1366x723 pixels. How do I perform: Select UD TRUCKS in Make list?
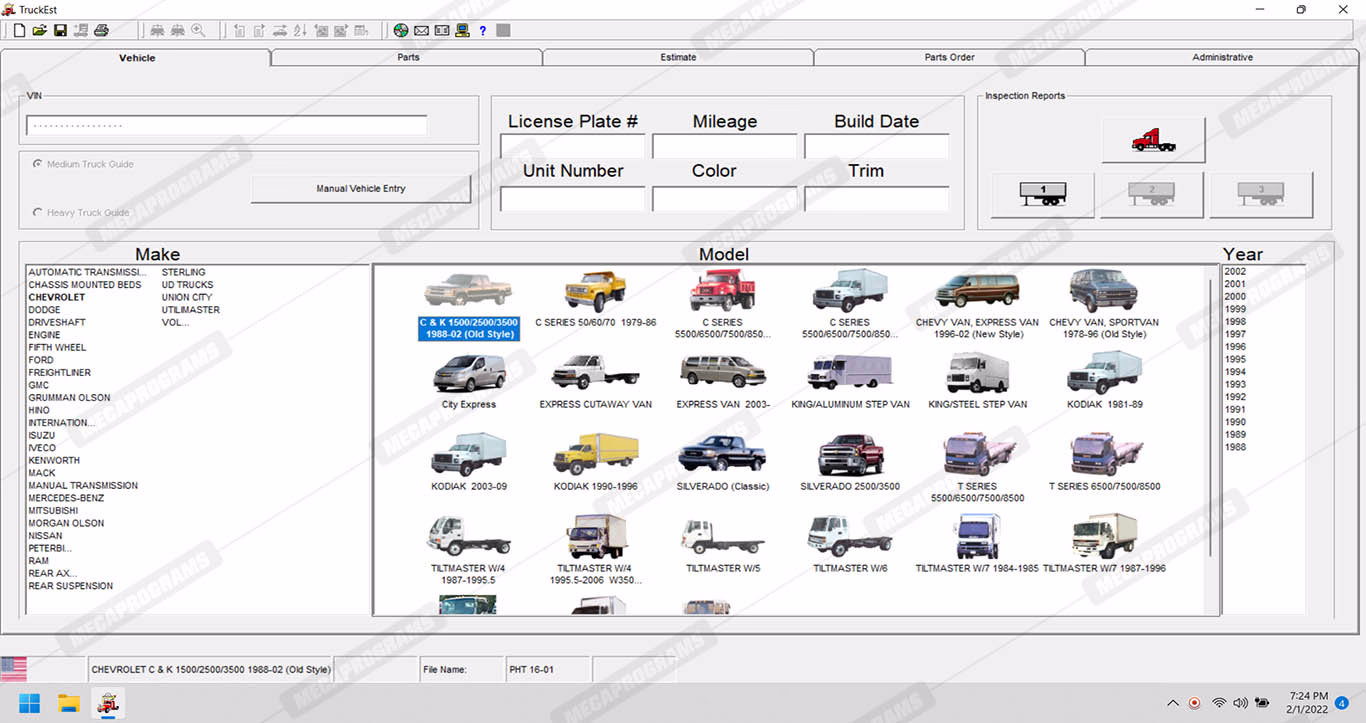[187, 284]
